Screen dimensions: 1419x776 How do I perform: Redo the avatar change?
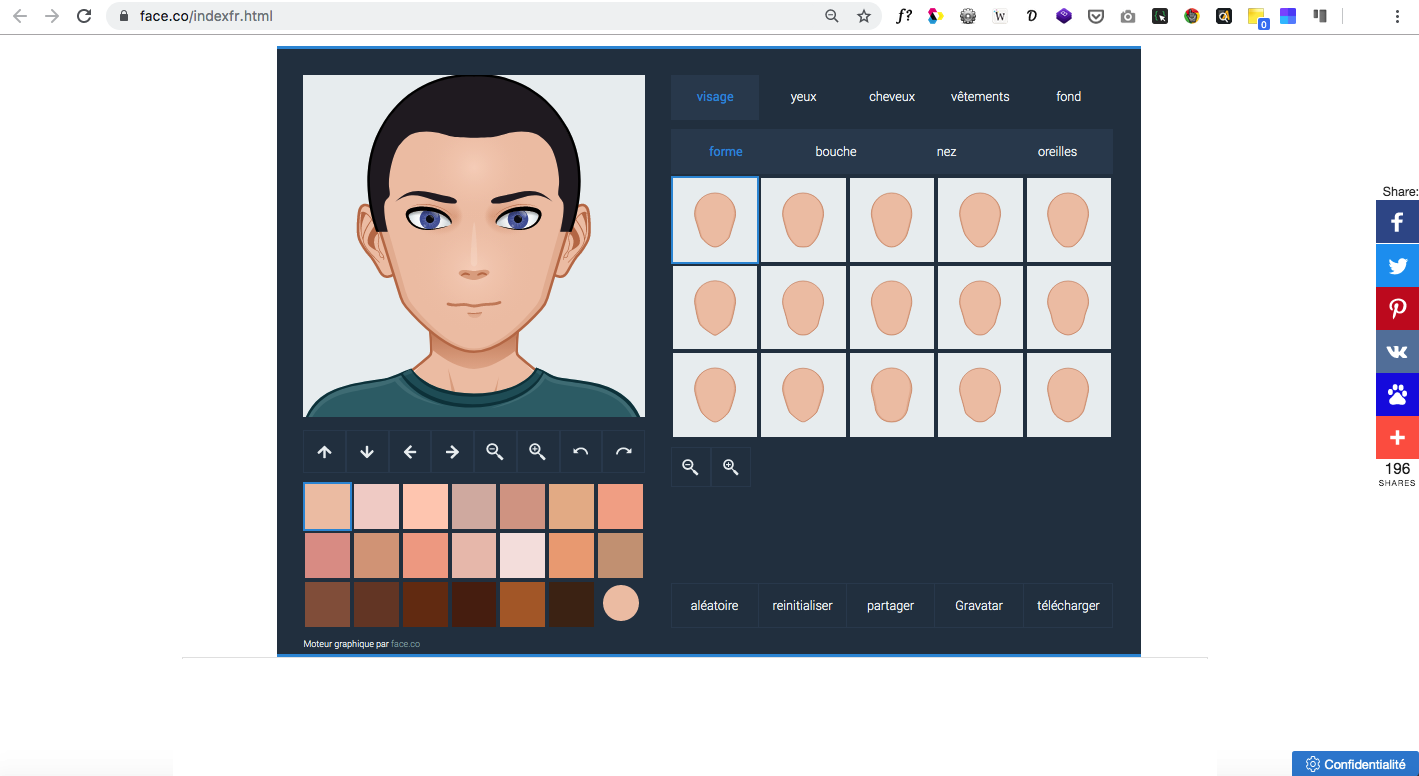point(624,452)
